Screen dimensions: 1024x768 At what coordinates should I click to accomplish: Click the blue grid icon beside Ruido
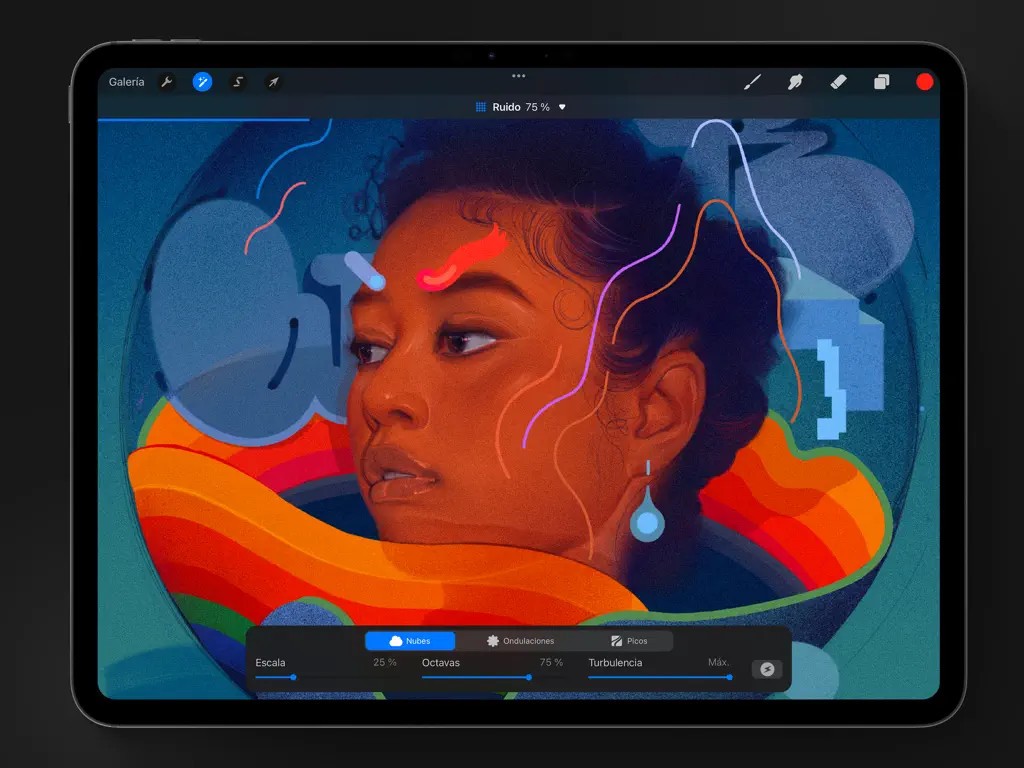481,107
